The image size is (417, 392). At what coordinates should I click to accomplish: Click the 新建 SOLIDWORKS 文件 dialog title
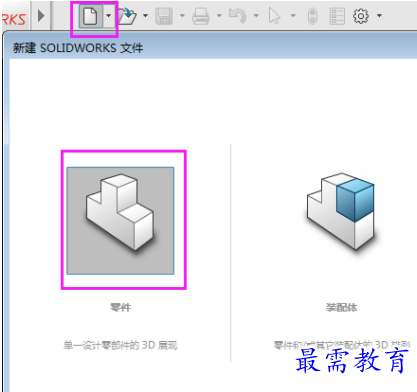tap(78, 48)
